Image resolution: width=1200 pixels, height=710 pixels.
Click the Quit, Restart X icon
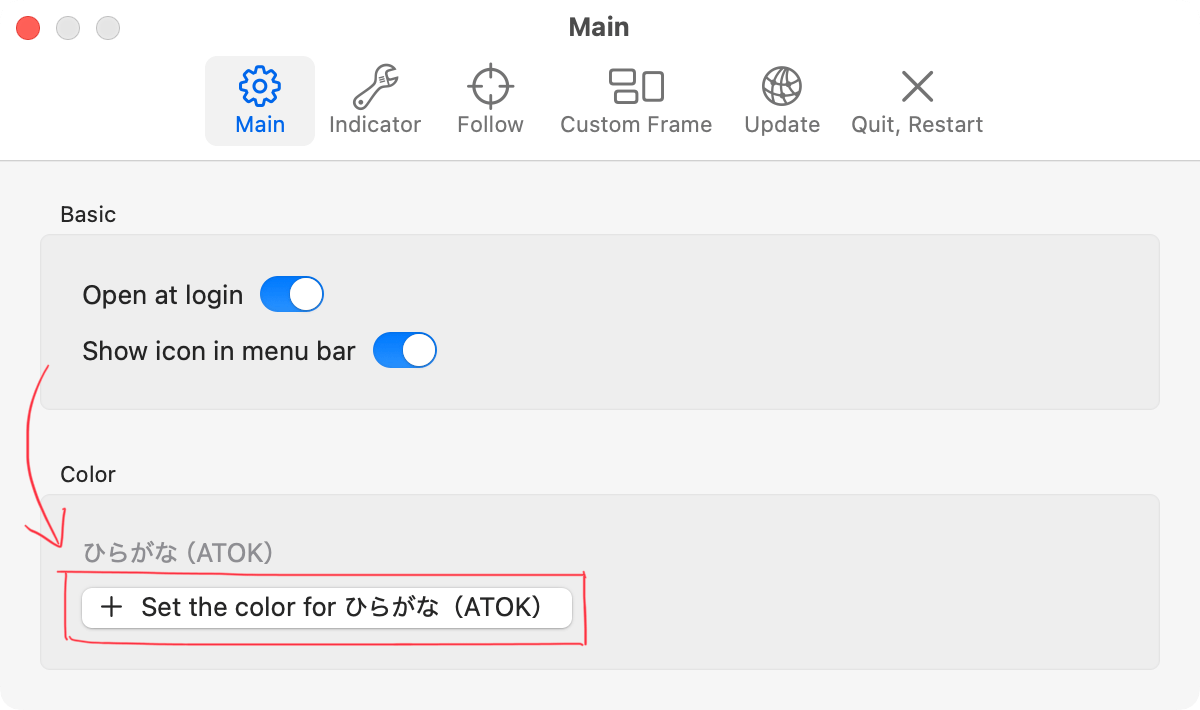tap(917, 87)
